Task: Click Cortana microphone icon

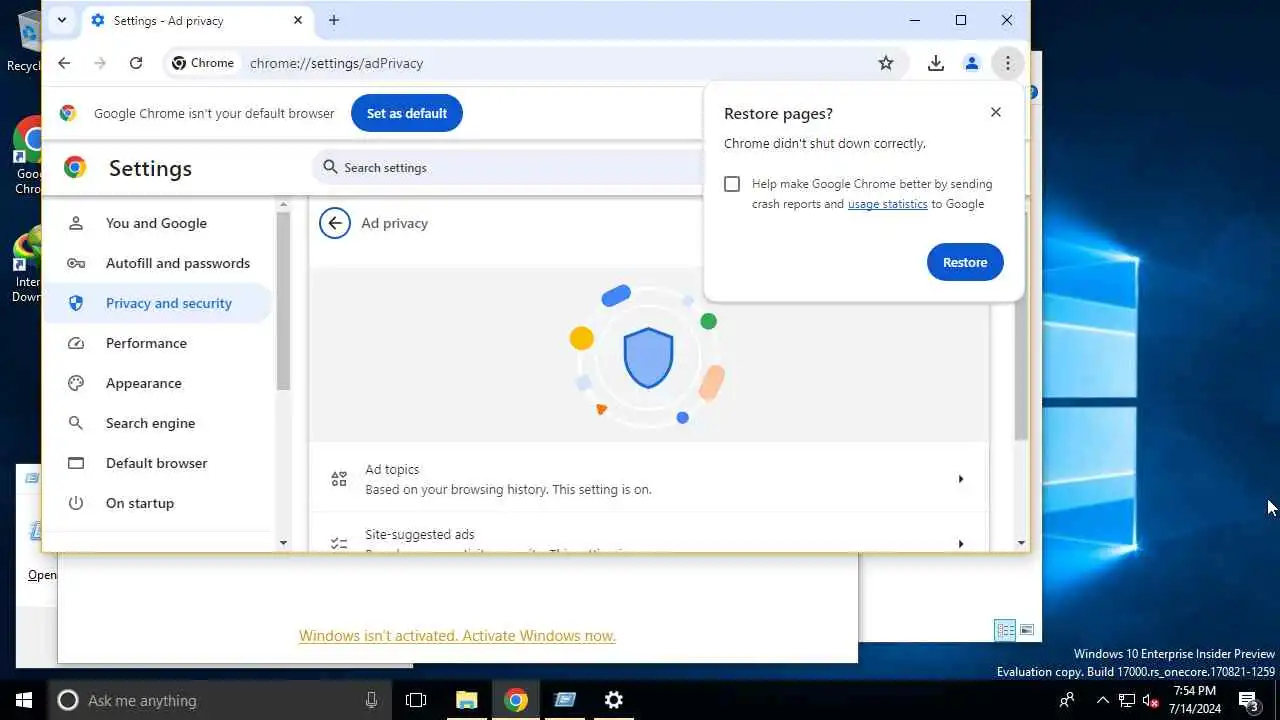Action: [371, 700]
